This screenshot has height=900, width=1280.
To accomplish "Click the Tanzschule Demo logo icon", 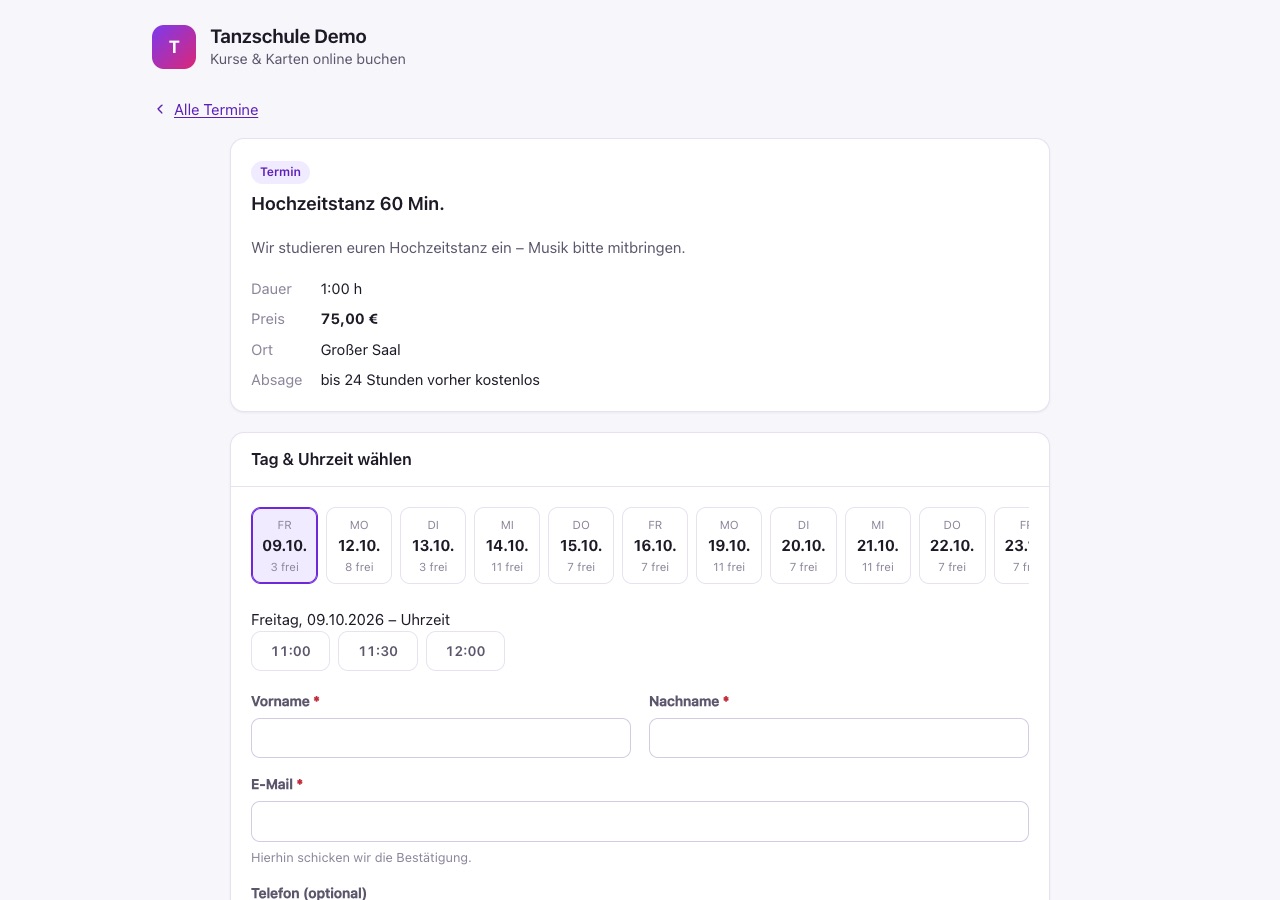I will tap(174, 47).
